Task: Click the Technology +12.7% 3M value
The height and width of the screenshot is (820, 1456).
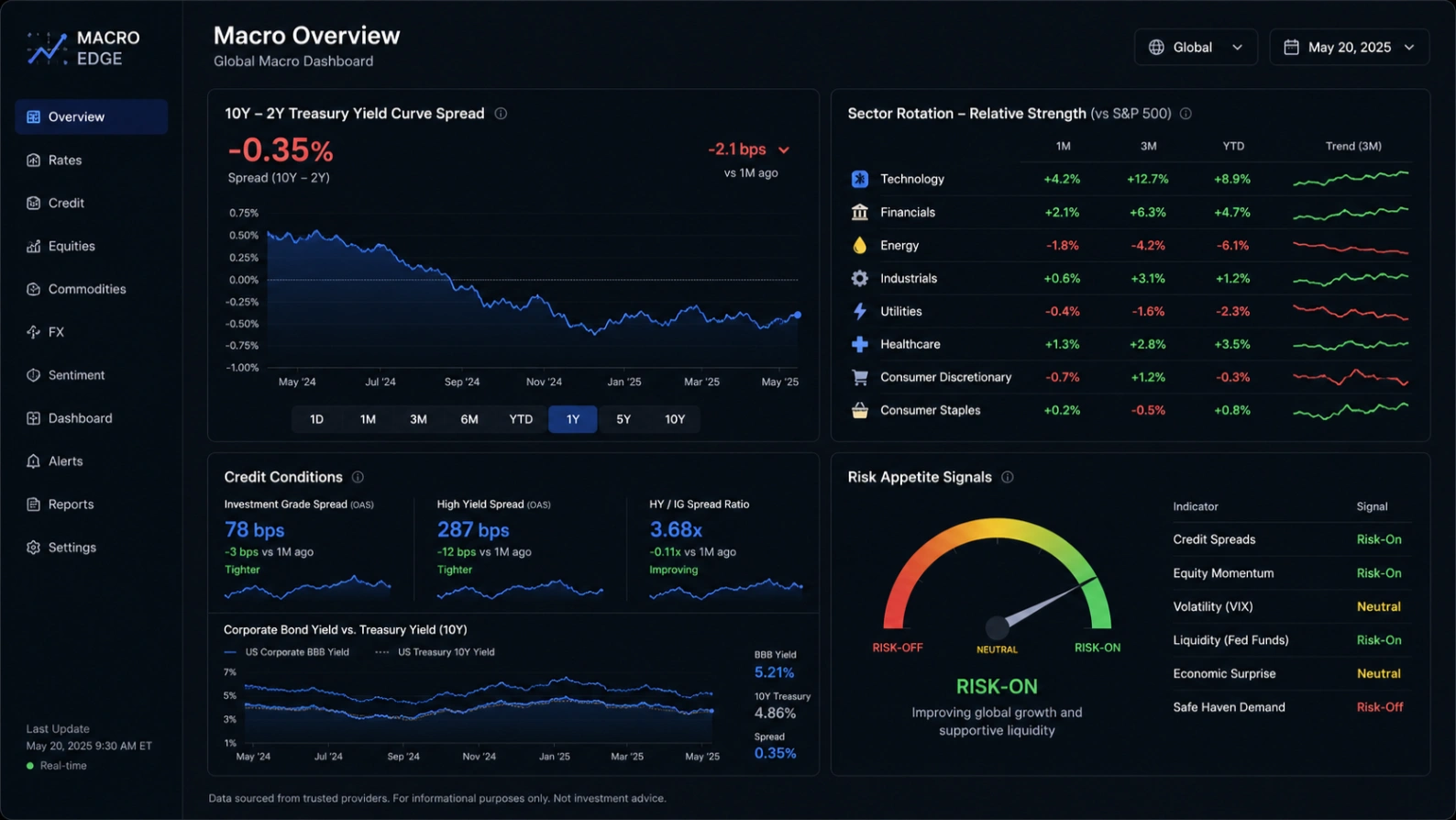Action: click(1148, 179)
